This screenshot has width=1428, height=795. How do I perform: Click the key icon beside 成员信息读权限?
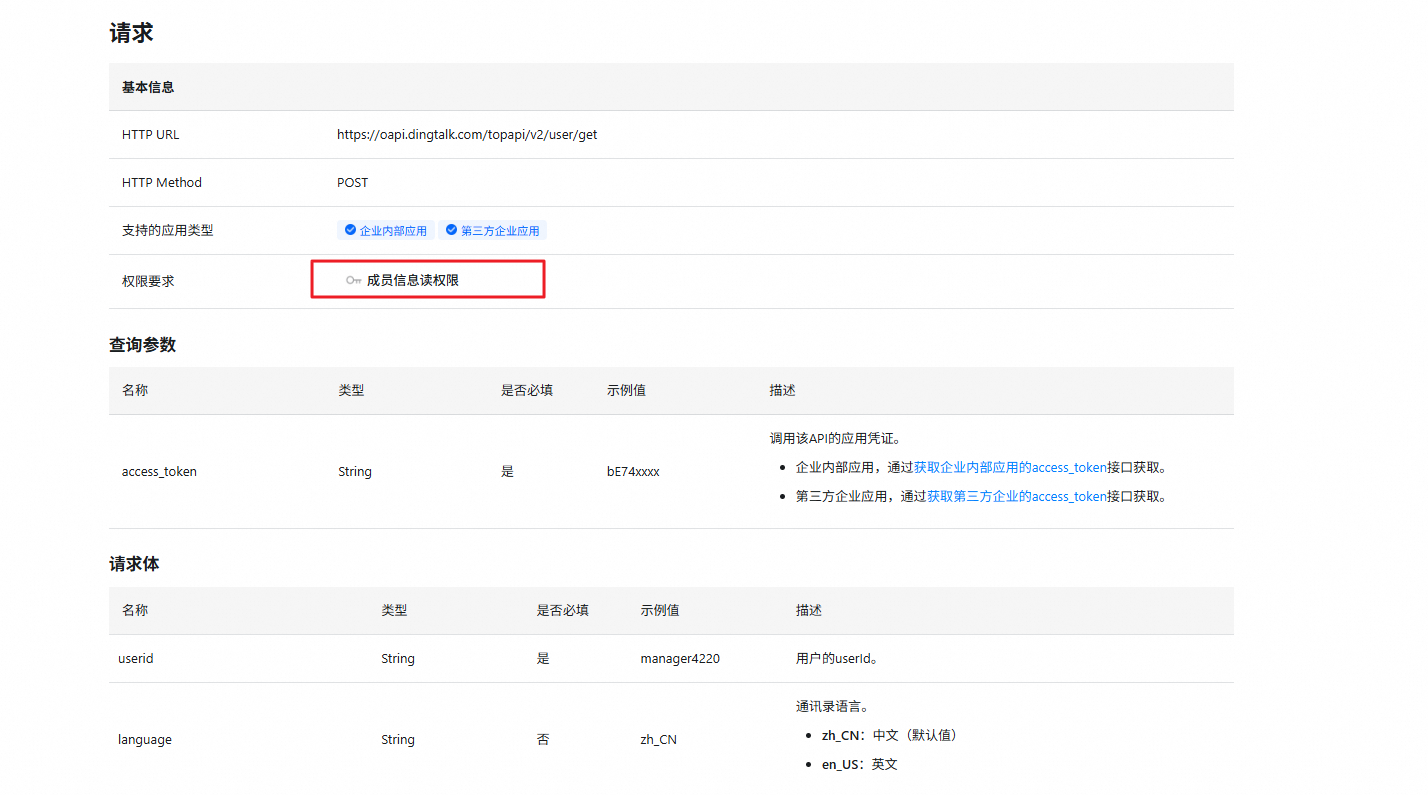click(354, 281)
